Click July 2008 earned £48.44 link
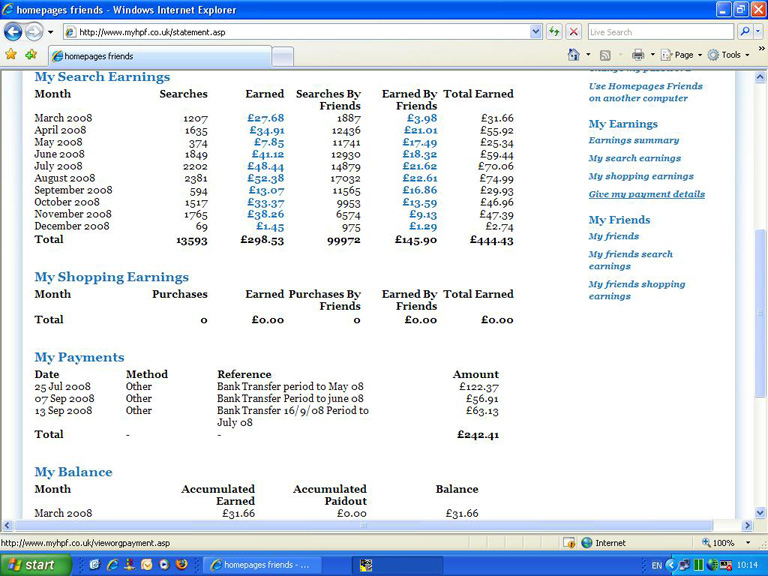 click(265, 167)
